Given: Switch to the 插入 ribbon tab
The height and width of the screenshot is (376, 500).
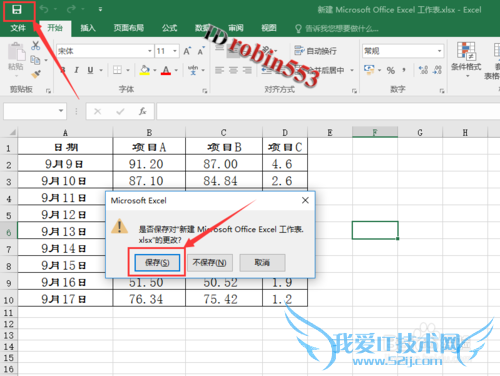Looking at the screenshot, I should click(x=88, y=28).
